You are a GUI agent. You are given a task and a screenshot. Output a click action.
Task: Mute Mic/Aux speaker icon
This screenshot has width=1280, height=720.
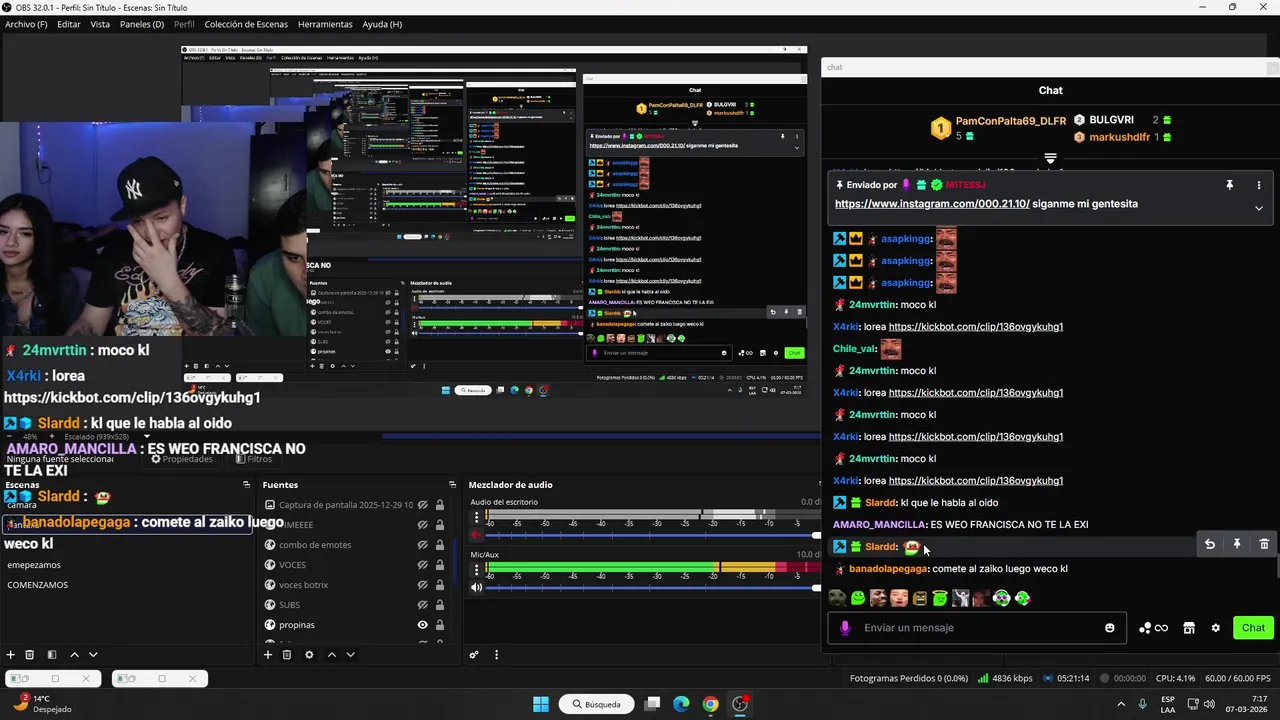(477, 587)
